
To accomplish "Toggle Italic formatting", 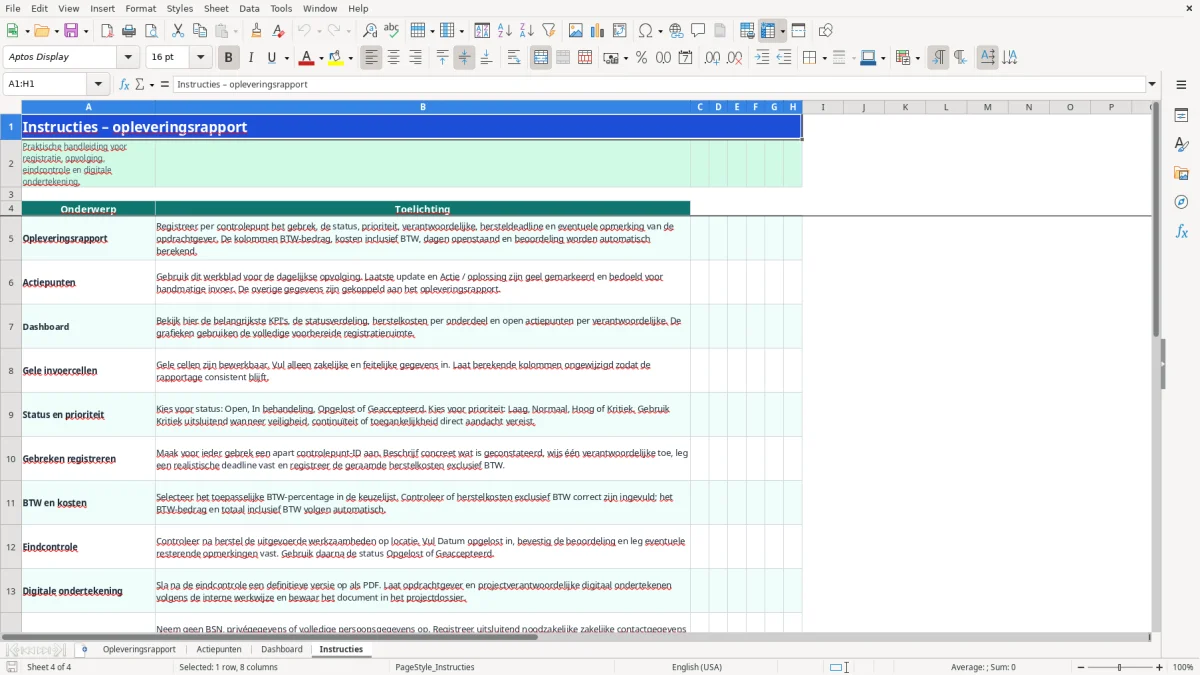I will point(251,58).
